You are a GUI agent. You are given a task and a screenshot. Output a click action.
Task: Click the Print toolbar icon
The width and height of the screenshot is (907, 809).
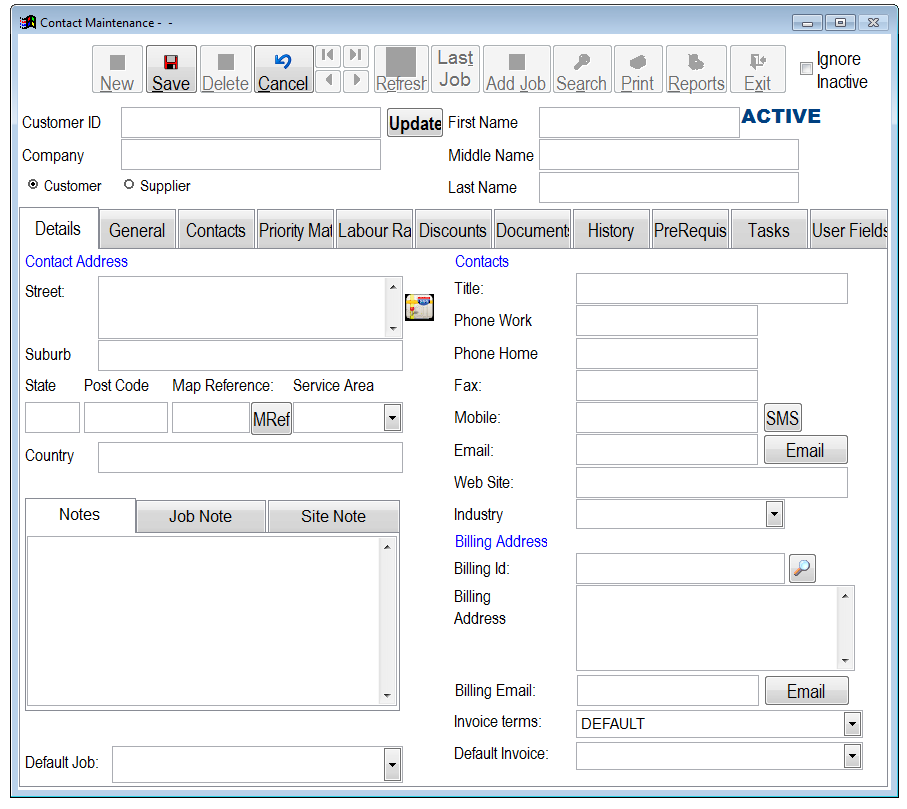[637, 62]
